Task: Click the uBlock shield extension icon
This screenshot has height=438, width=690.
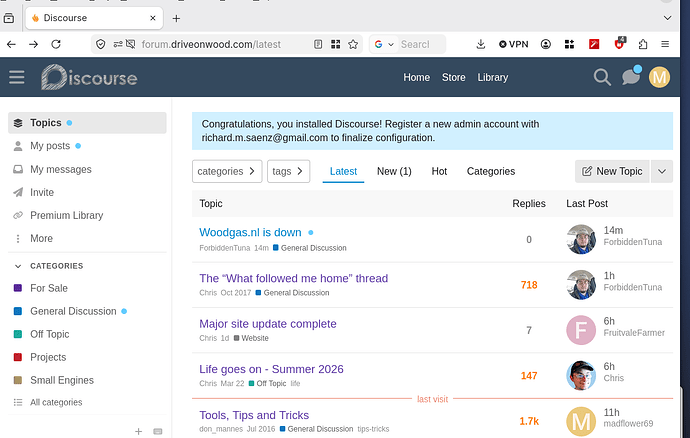Action: click(x=620, y=44)
